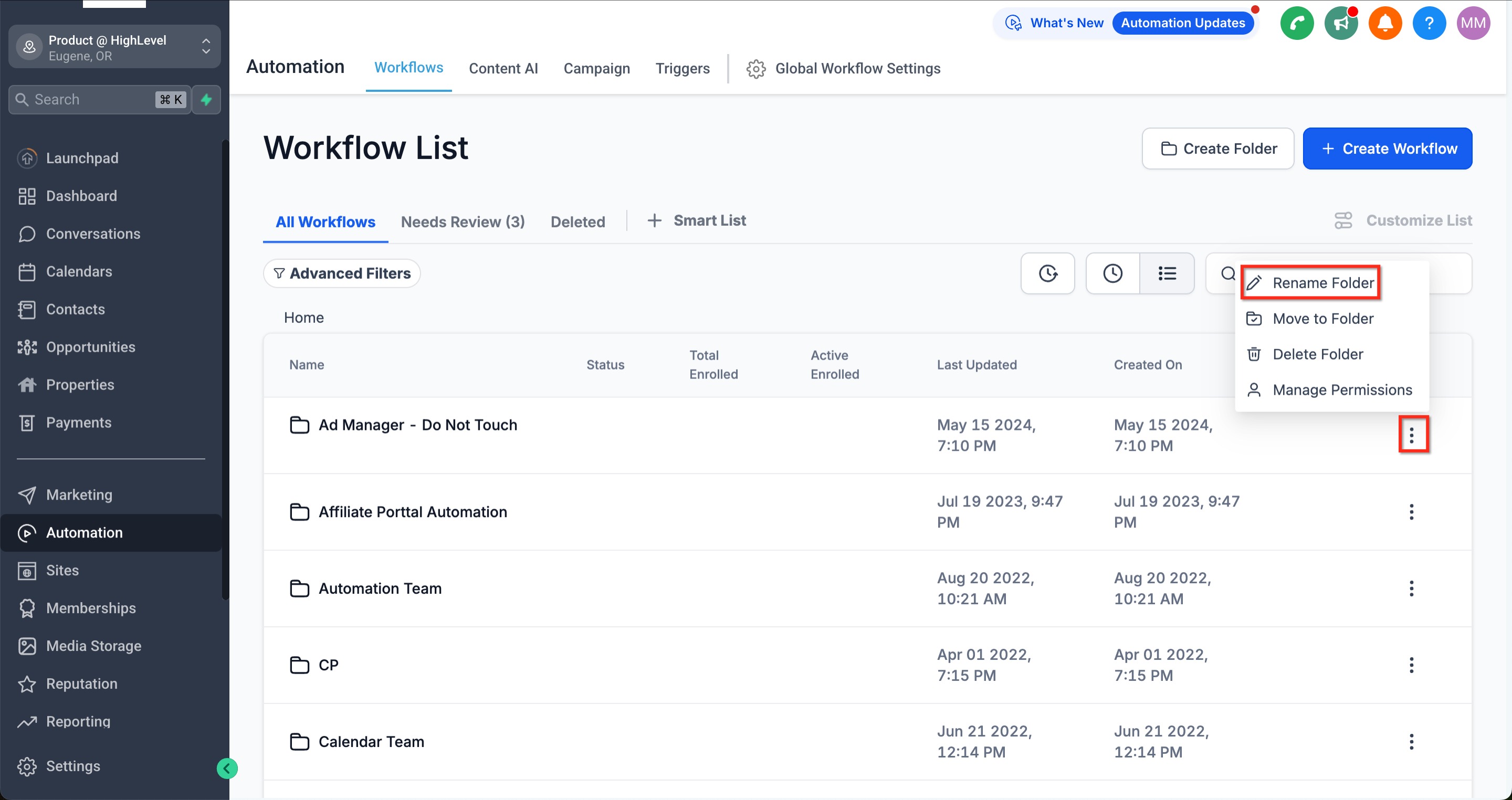
Task: Click the Create Folder button
Action: click(1217, 149)
